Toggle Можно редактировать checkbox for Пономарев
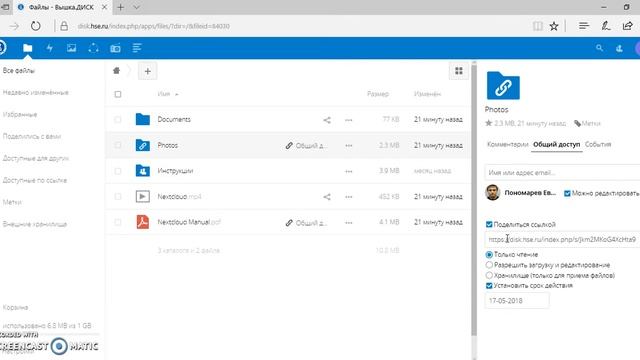Viewport: 640px width, 360px height. click(x=567, y=193)
